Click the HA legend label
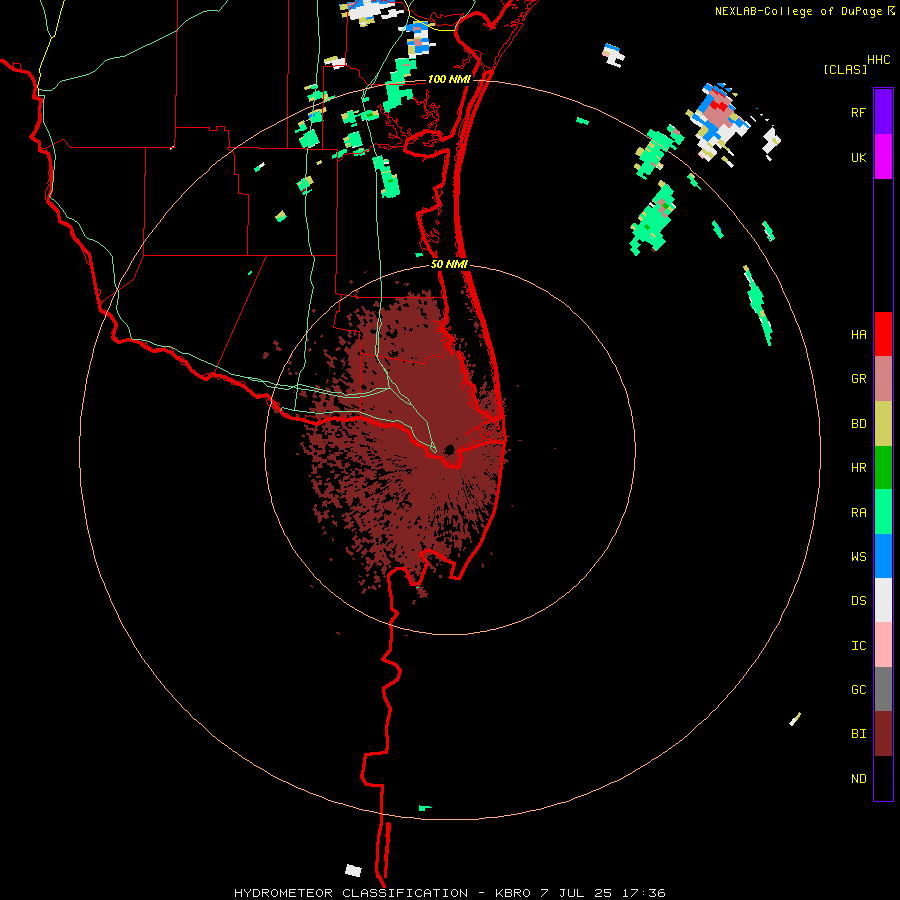This screenshot has height=900, width=900. click(858, 335)
